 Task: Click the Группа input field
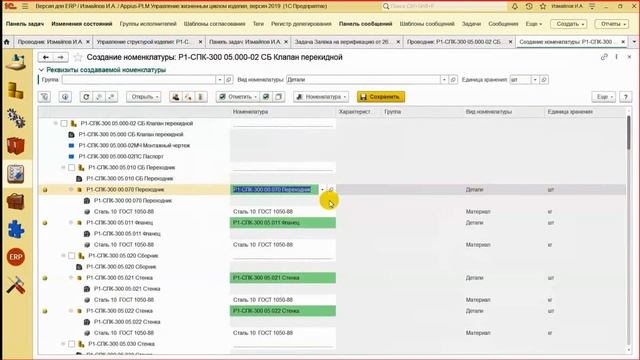(139, 80)
